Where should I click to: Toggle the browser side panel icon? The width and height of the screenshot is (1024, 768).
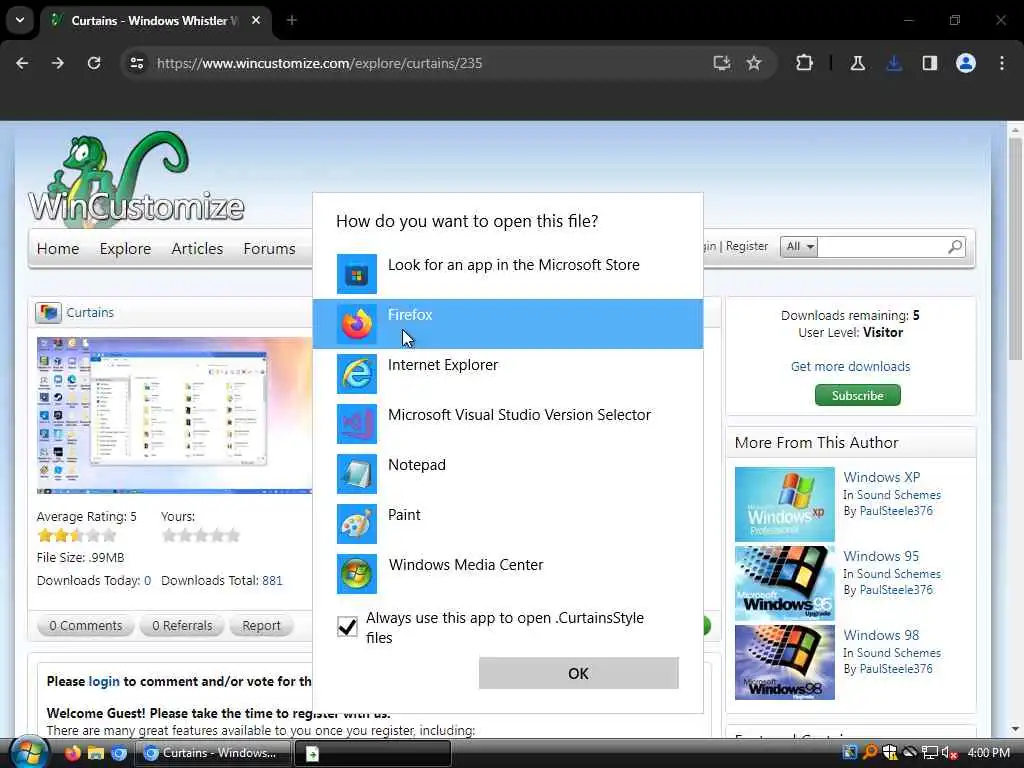[930, 63]
